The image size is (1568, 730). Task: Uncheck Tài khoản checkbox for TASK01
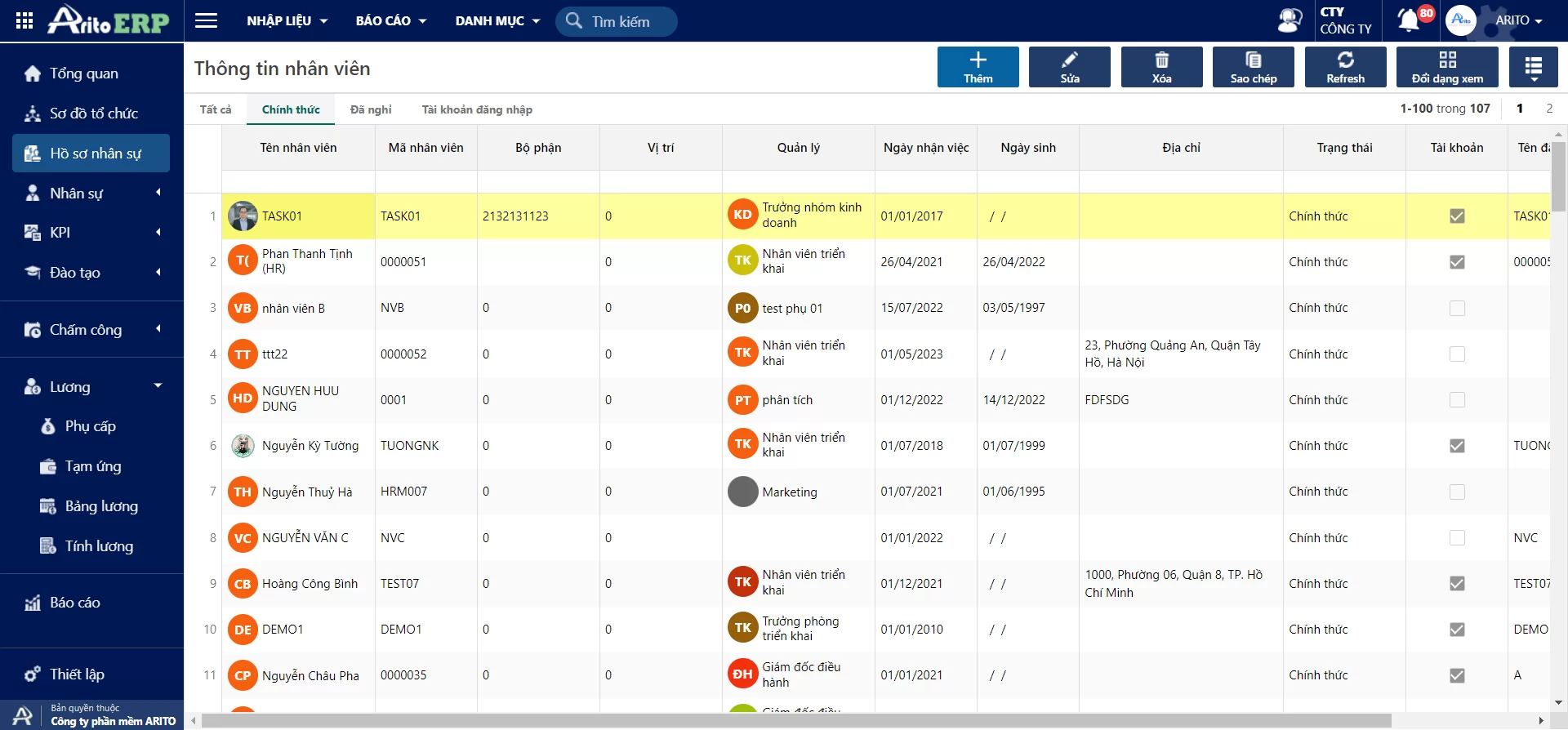[1457, 216]
